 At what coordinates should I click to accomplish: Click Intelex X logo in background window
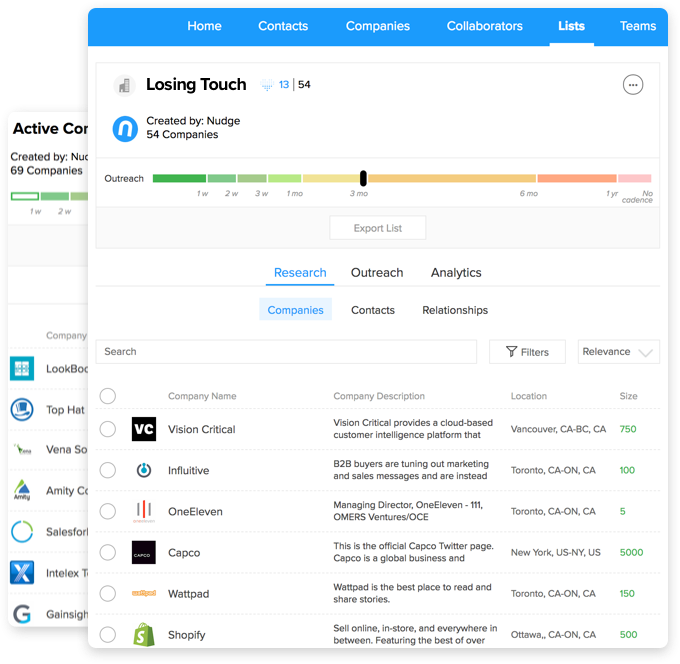click(x=22, y=572)
